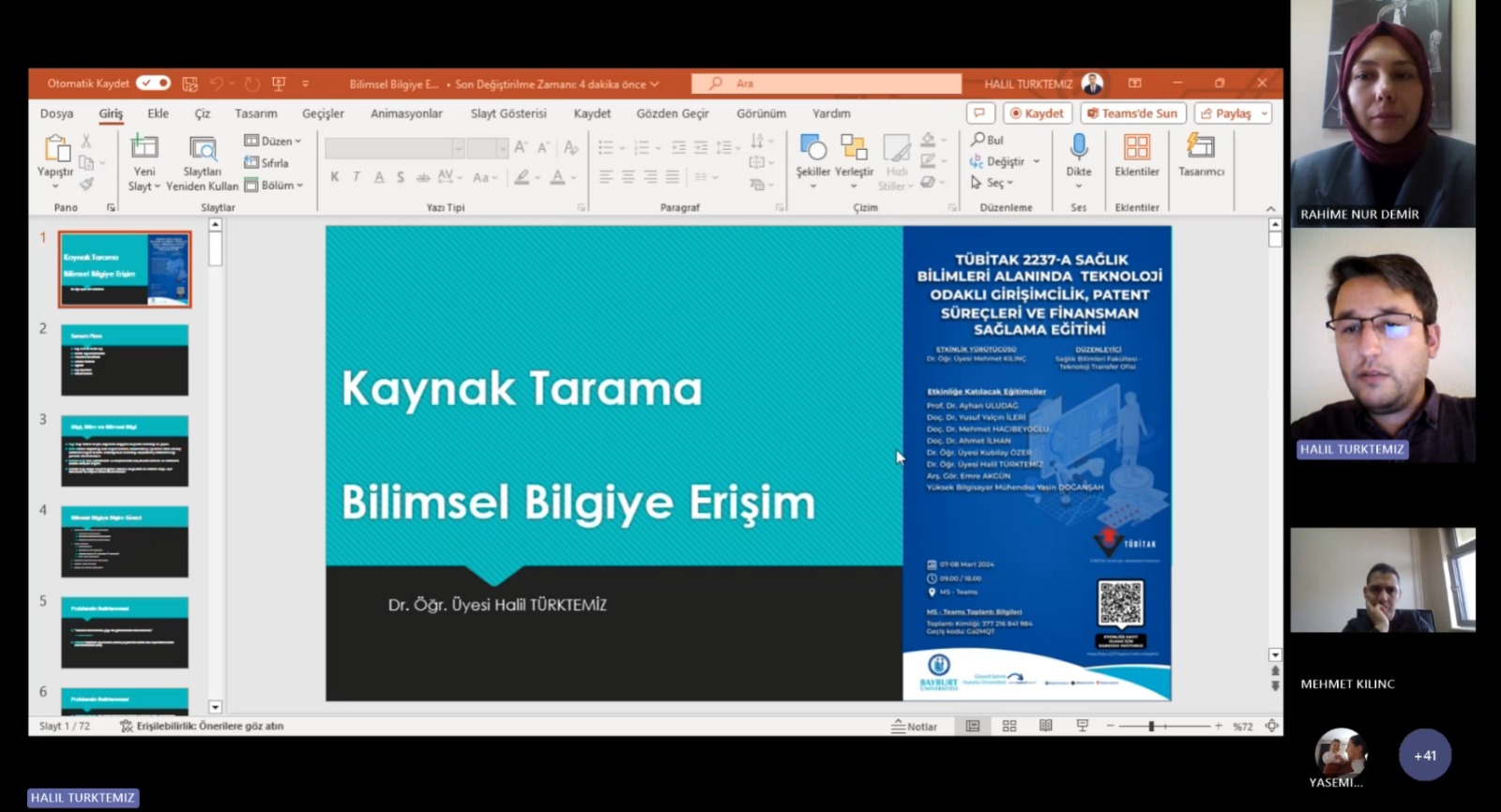This screenshot has height=812, width=1501.
Task: Open the comments pane speech-bubble icon
Action: point(979,113)
